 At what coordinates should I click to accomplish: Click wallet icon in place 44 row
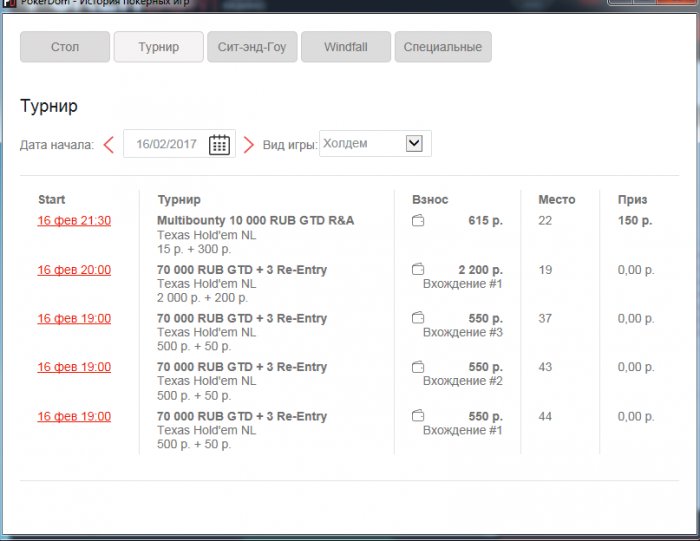pos(418,416)
